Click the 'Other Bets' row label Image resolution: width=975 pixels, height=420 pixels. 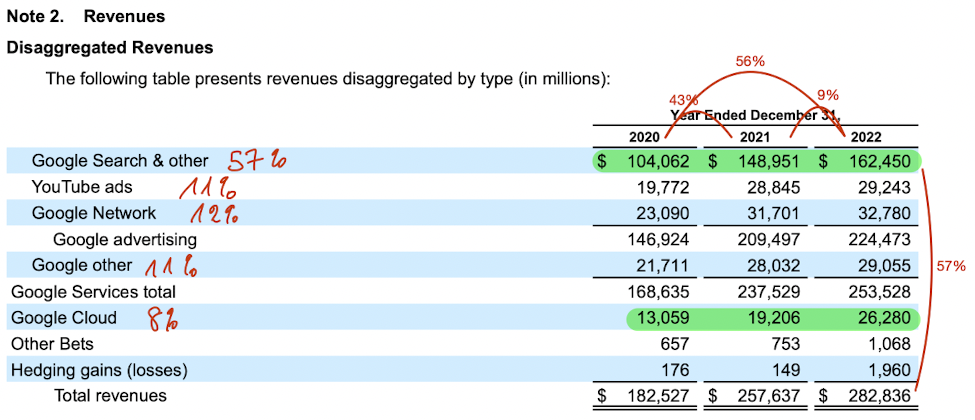point(52,343)
